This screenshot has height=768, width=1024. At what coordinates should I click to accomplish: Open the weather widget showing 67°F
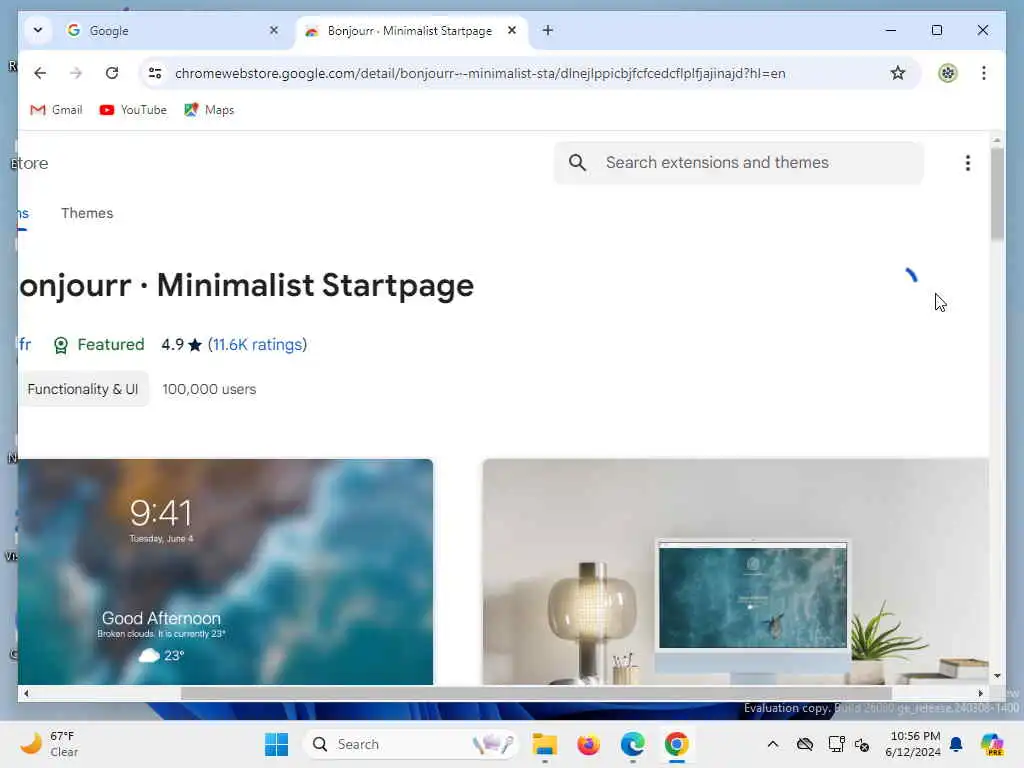50,744
